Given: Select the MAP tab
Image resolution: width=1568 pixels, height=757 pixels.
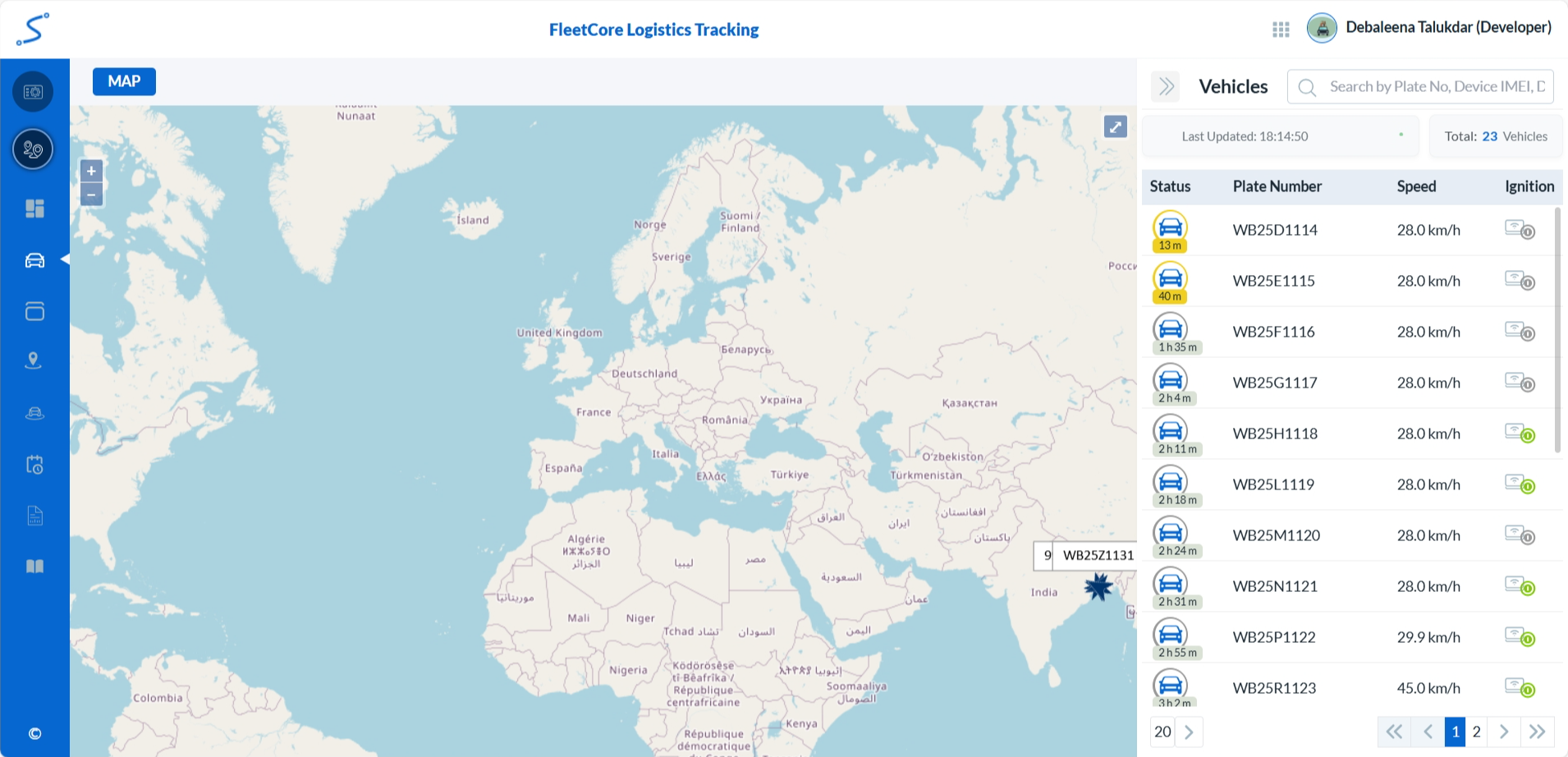Looking at the screenshot, I should [x=124, y=81].
